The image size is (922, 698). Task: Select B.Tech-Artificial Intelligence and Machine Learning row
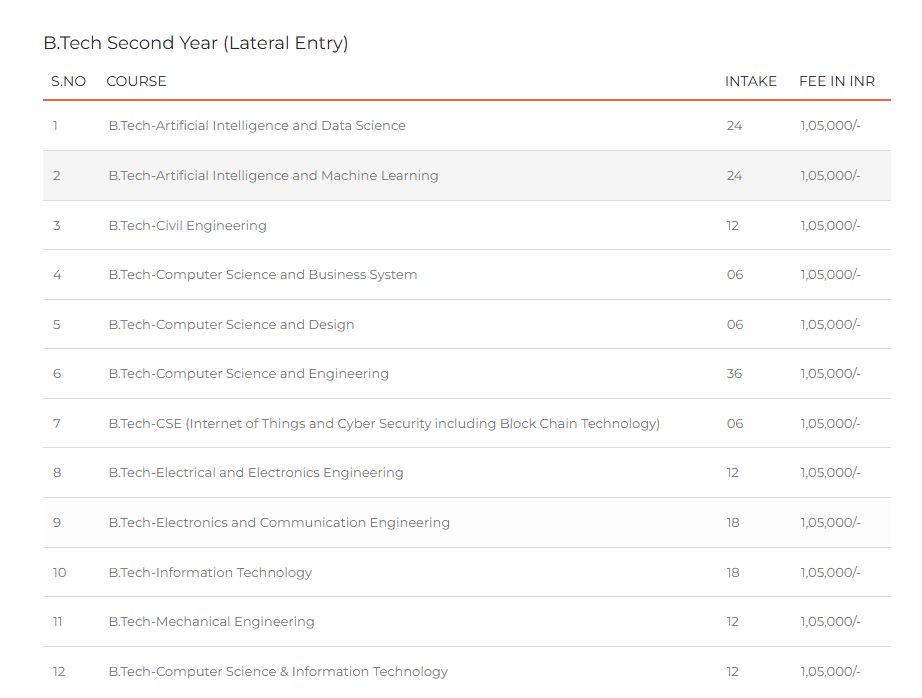point(273,176)
